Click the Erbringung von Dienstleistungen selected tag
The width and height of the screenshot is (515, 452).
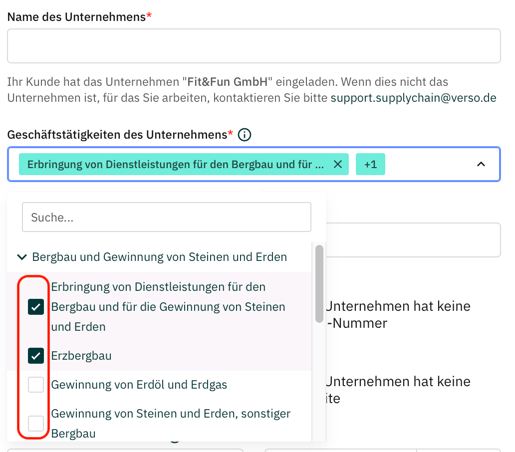176,164
